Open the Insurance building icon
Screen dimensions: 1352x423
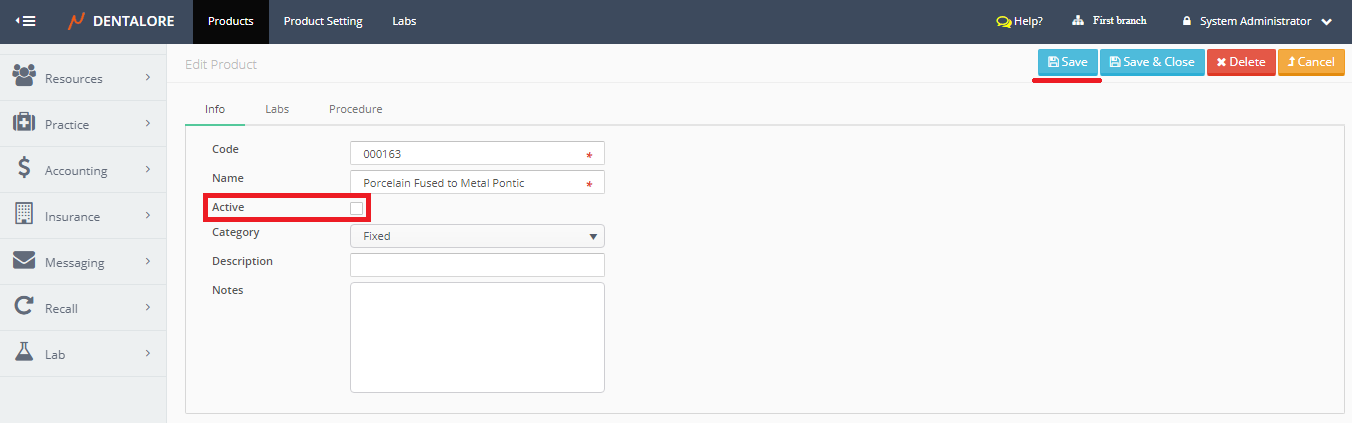pos(24,215)
